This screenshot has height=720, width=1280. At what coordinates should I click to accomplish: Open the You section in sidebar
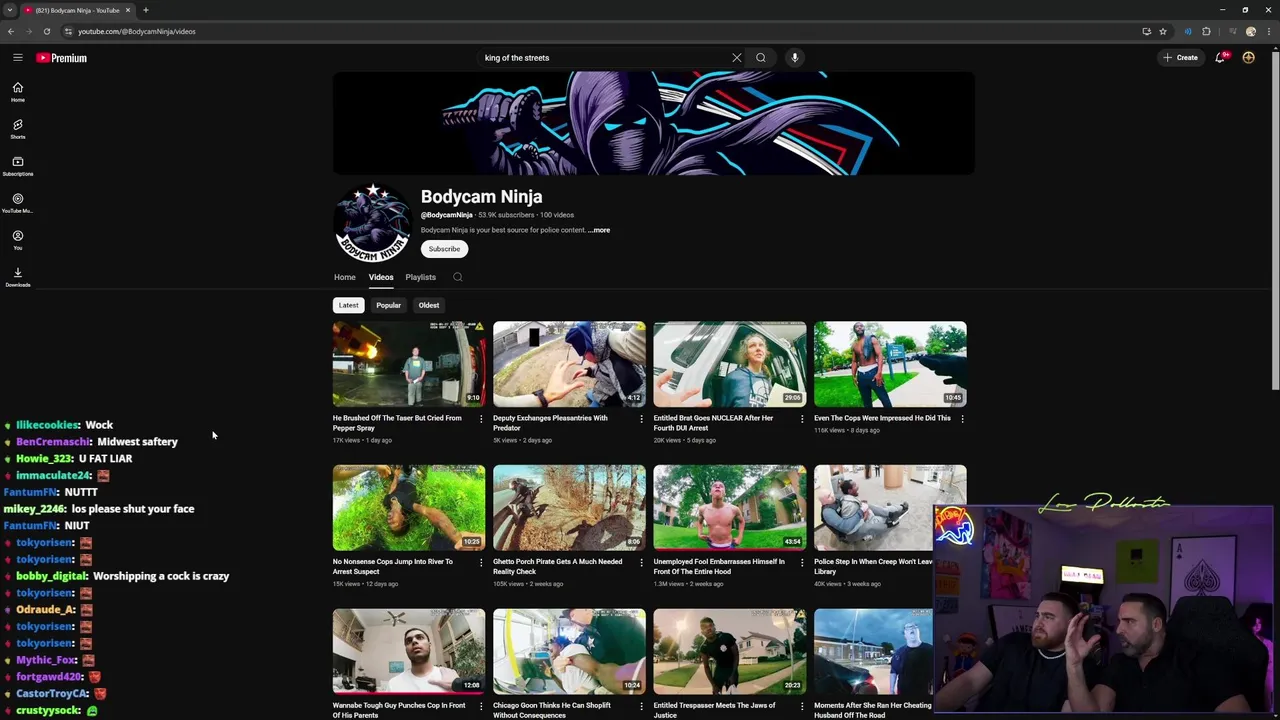click(x=18, y=240)
